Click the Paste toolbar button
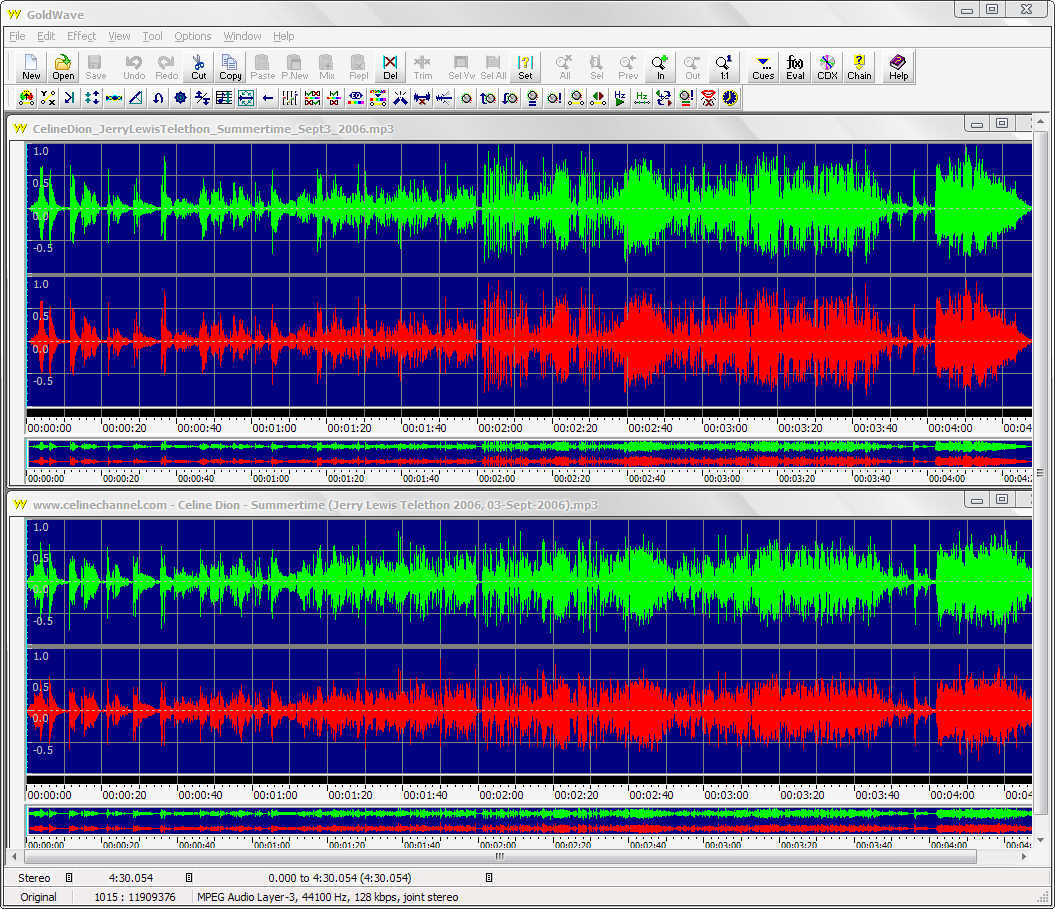The width and height of the screenshot is (1055, 909). pos(262,67)
